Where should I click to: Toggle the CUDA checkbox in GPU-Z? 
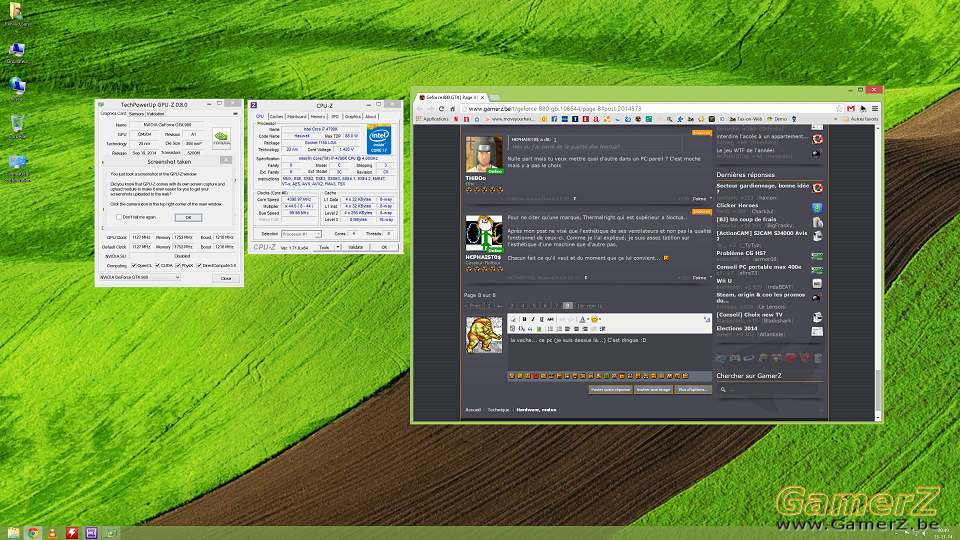157,266
